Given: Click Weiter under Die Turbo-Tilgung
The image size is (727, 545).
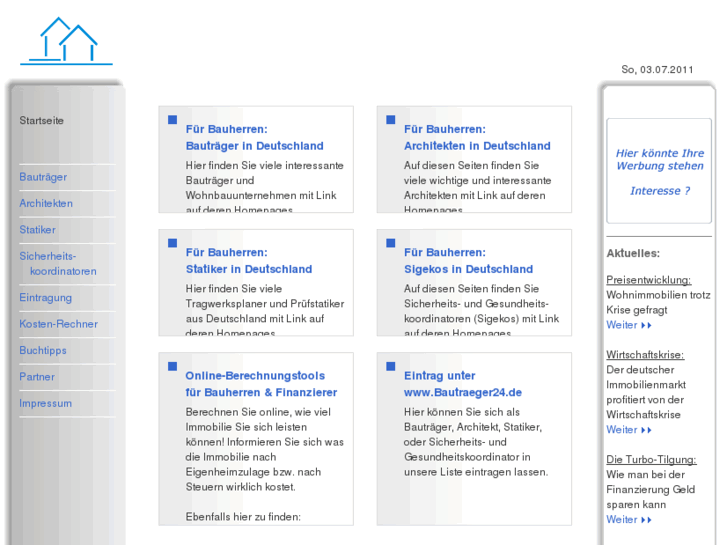Looking at the screenshot, I should click(622, 520).
